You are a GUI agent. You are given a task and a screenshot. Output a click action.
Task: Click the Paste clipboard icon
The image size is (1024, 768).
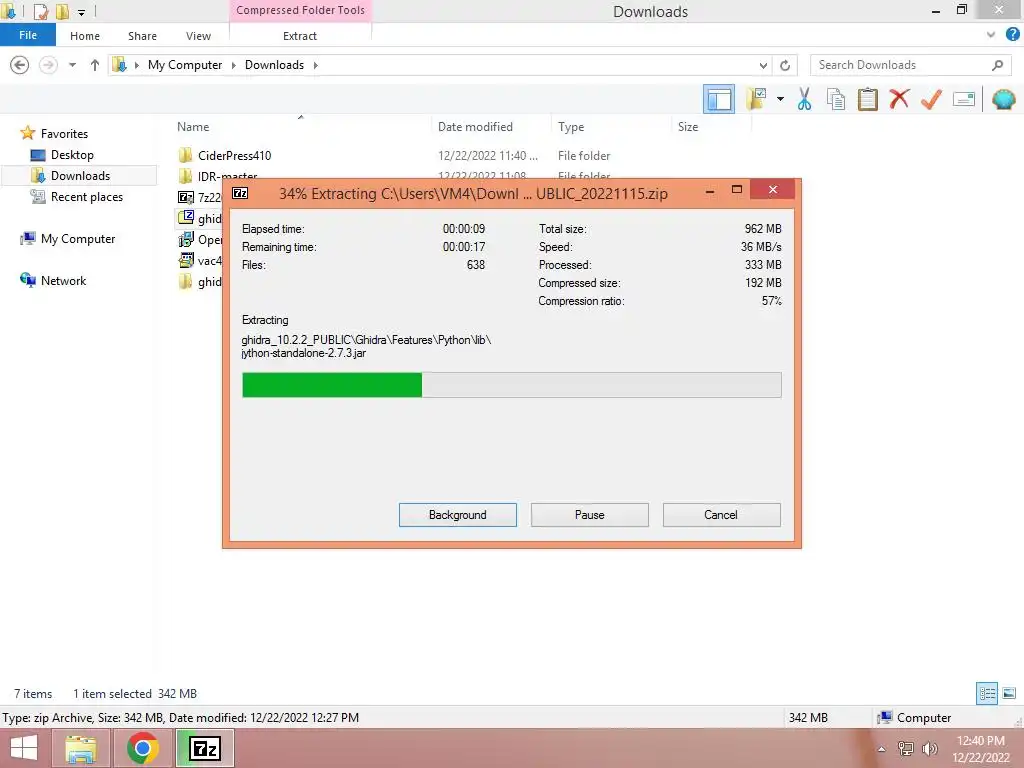point(867,99)
